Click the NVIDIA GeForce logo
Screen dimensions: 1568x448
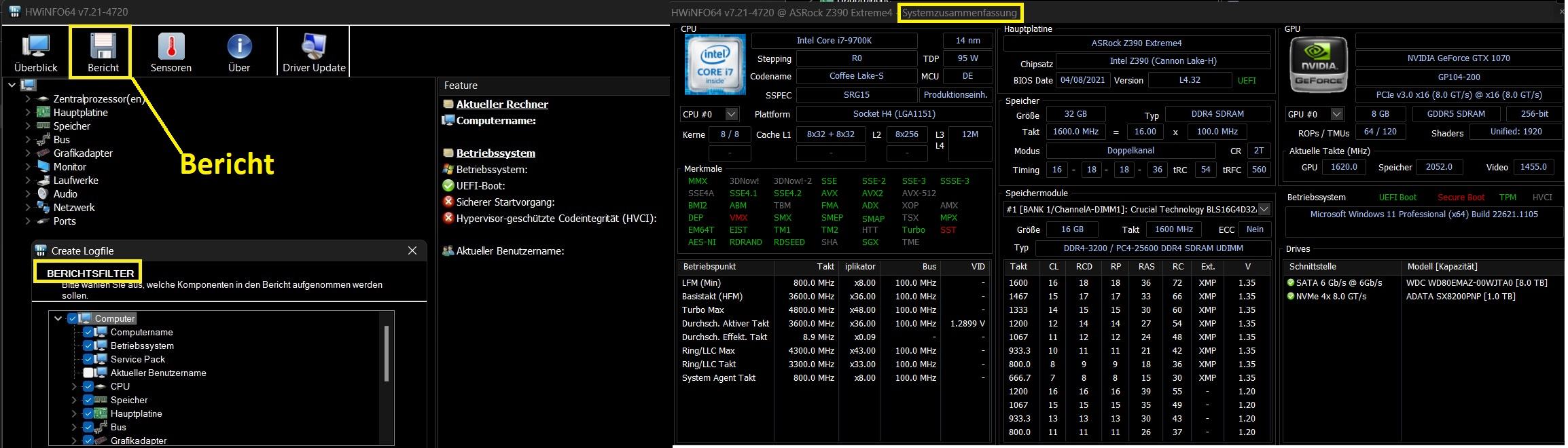pyautogui.click(x=1318, y=64)
